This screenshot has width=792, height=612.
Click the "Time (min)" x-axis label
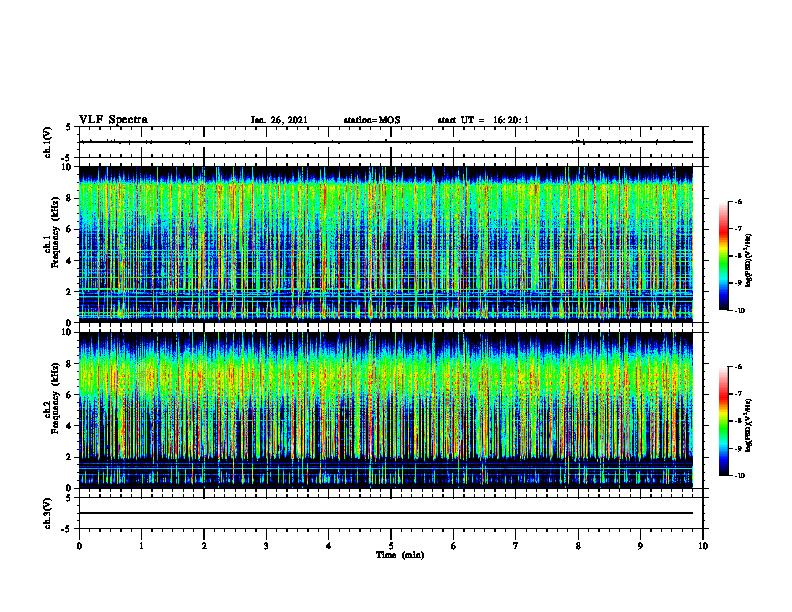pyautogui.click(x=400, y=555)
